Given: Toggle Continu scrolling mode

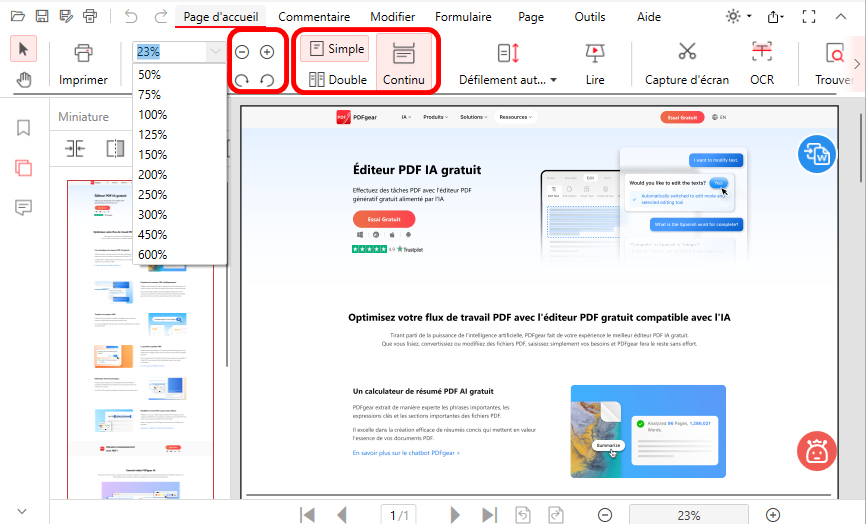Looking at the screenshot, I should 404,62.
